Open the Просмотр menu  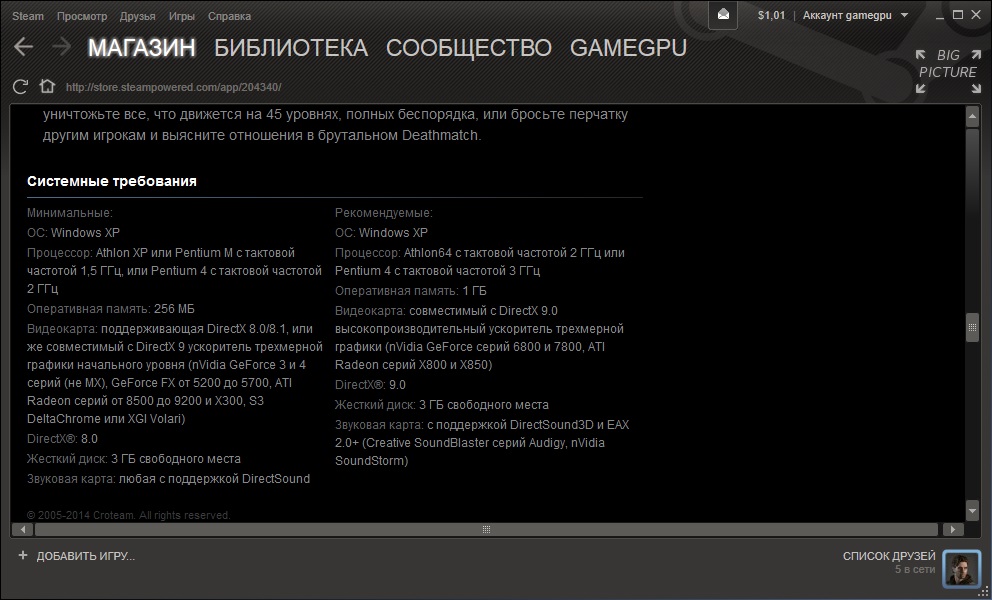click(82, 16)
